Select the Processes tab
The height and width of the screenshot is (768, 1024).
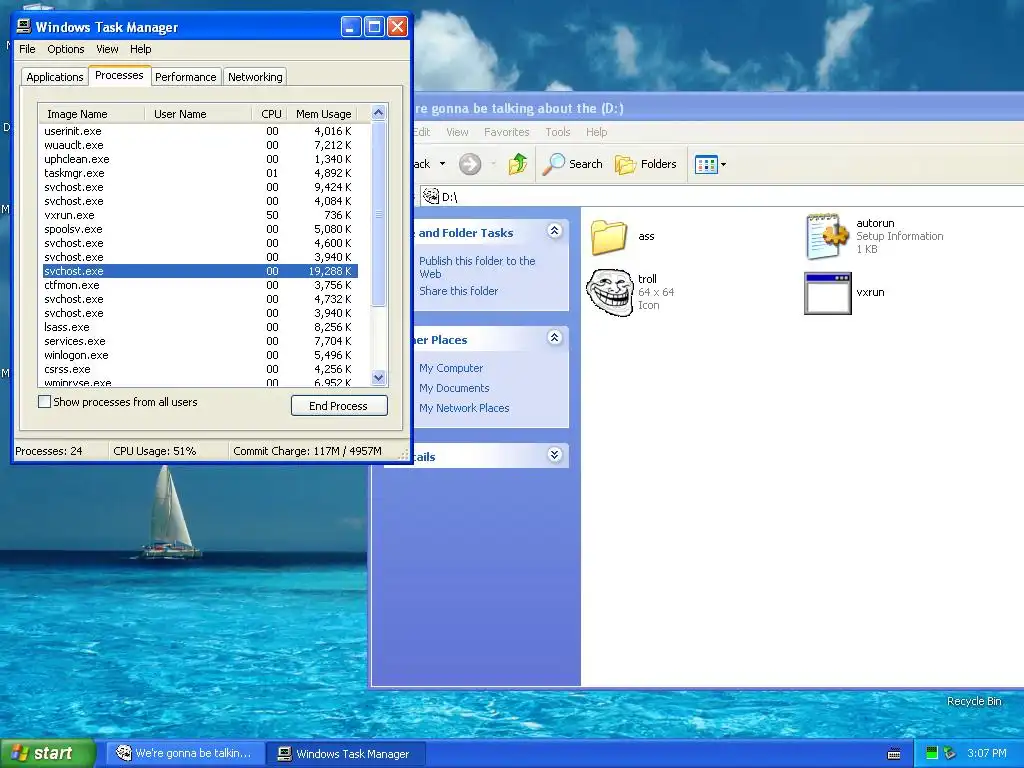tap(119, 75)
